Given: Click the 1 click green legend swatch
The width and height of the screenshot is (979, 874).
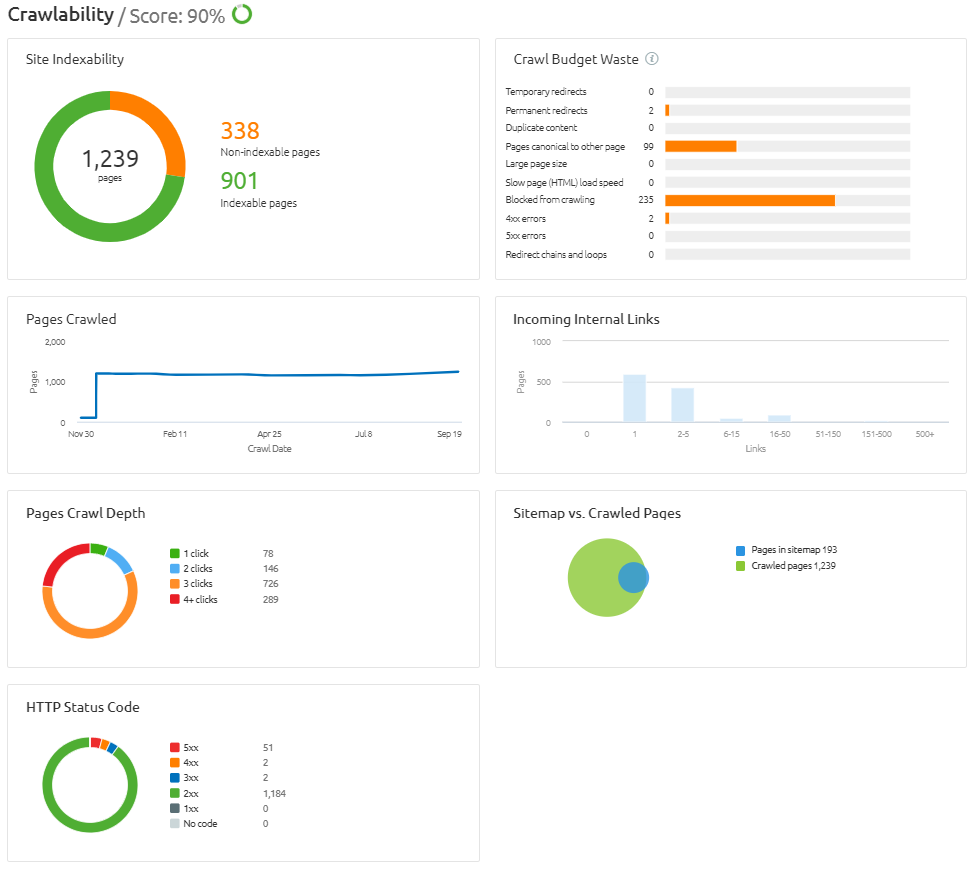Looking at the screenshot, I should (175, 553).
